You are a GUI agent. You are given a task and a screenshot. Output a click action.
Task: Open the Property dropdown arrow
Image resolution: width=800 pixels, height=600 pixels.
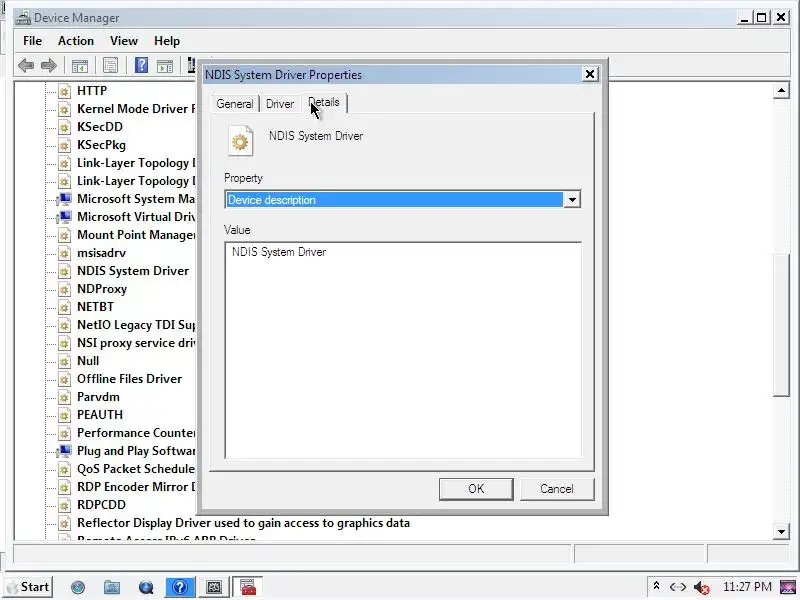point(571,199)
